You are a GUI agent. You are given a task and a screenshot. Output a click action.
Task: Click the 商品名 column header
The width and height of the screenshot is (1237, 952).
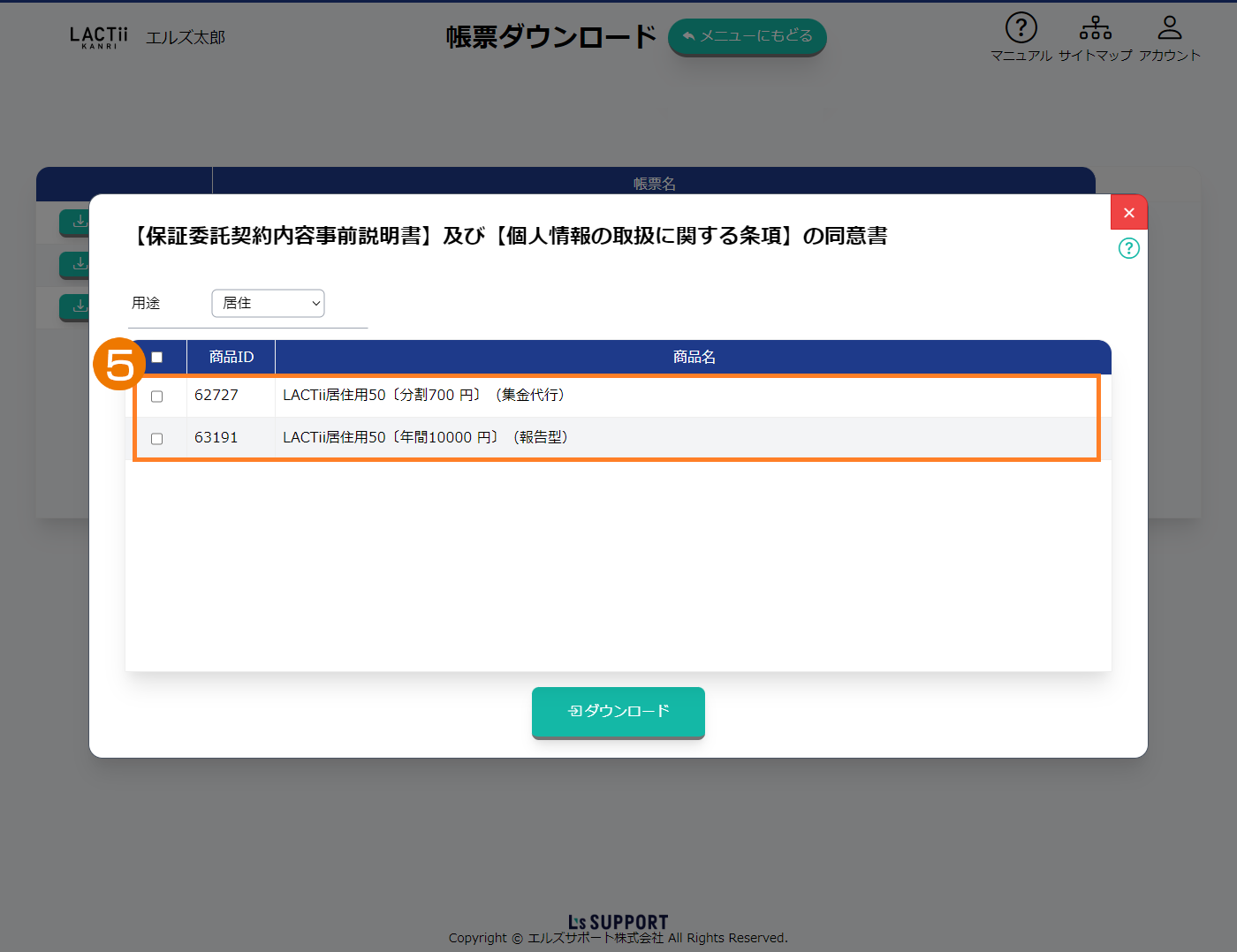pyautogui.click(x=694, y=358)
